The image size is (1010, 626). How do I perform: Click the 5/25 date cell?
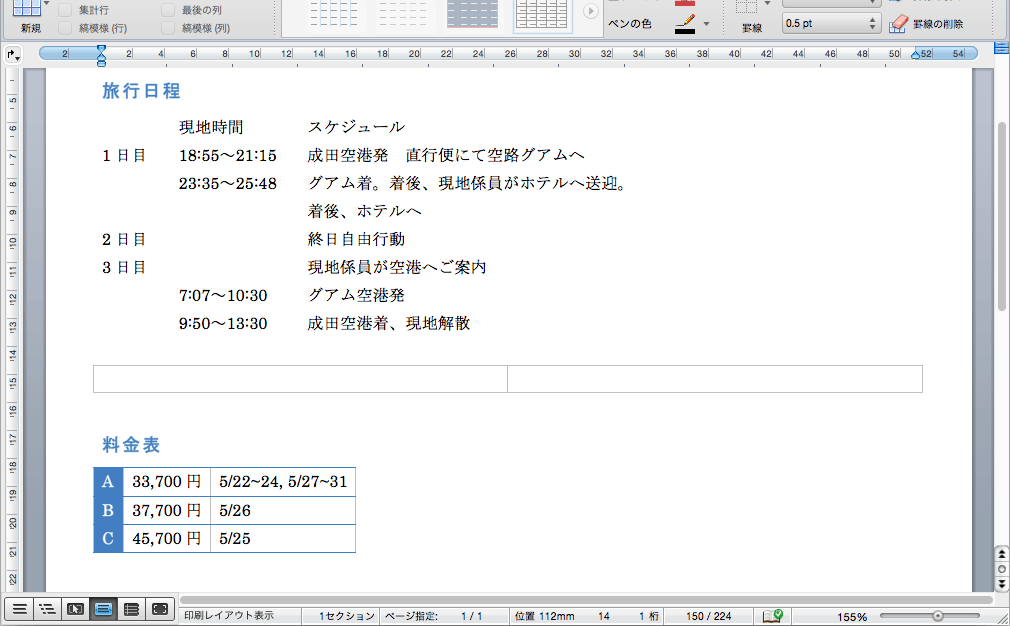pyautogui.click(x=283, y=538)
